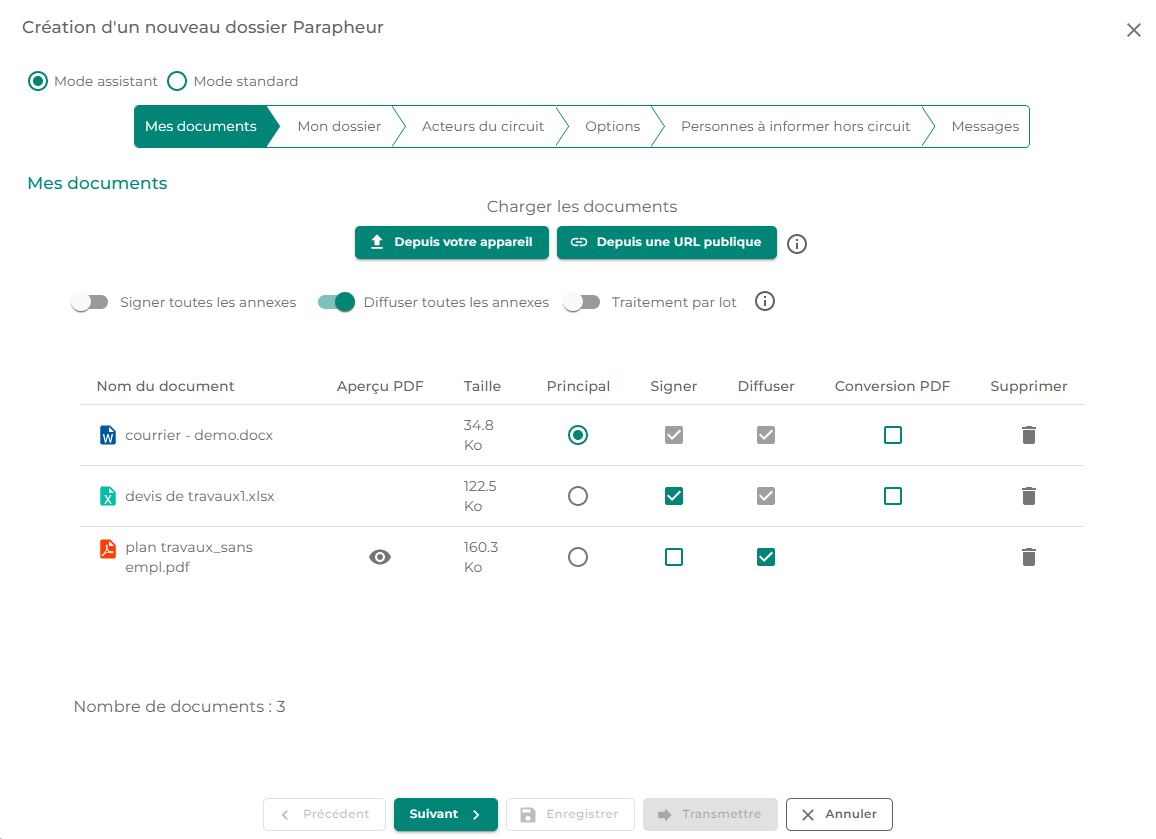Click the Excel icon beside devis de travaux1.xlsx
The height and width of the screenshot is (839, 1156).
click(108, 496)
